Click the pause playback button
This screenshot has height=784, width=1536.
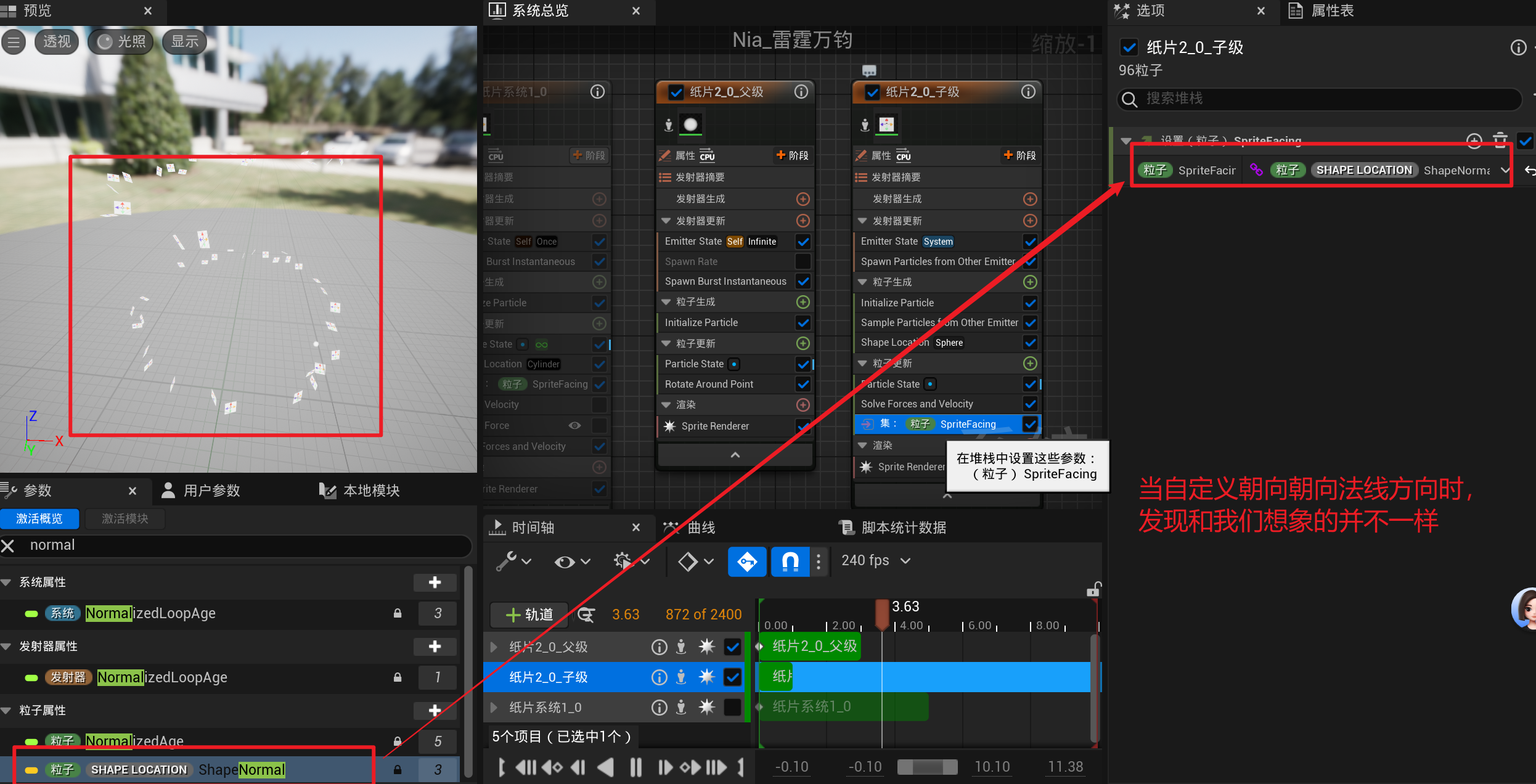click(x=635, y=767)
